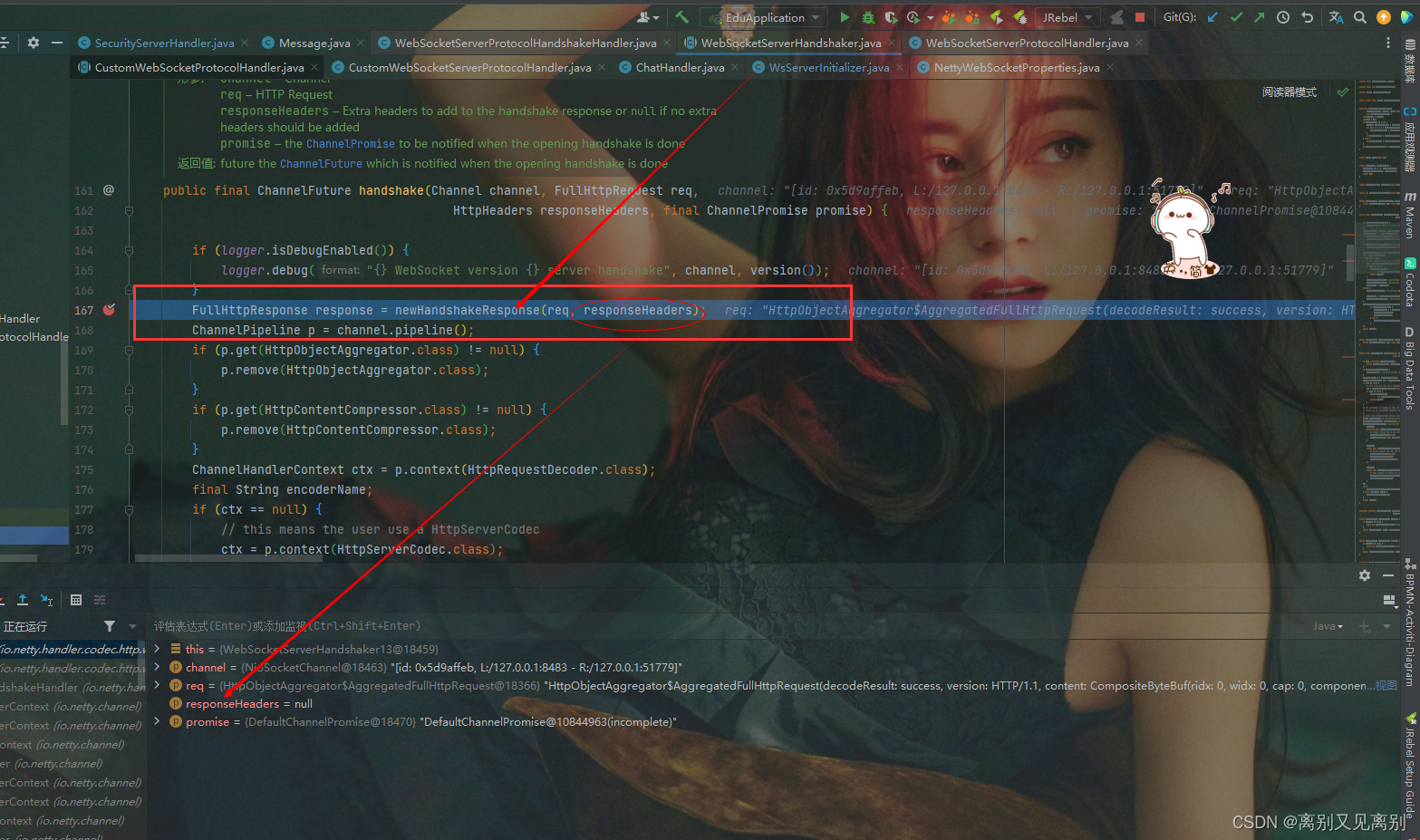Switch to Message.java tab
This screenshot has width=1420, height=840.
click(x=314, y=43)
